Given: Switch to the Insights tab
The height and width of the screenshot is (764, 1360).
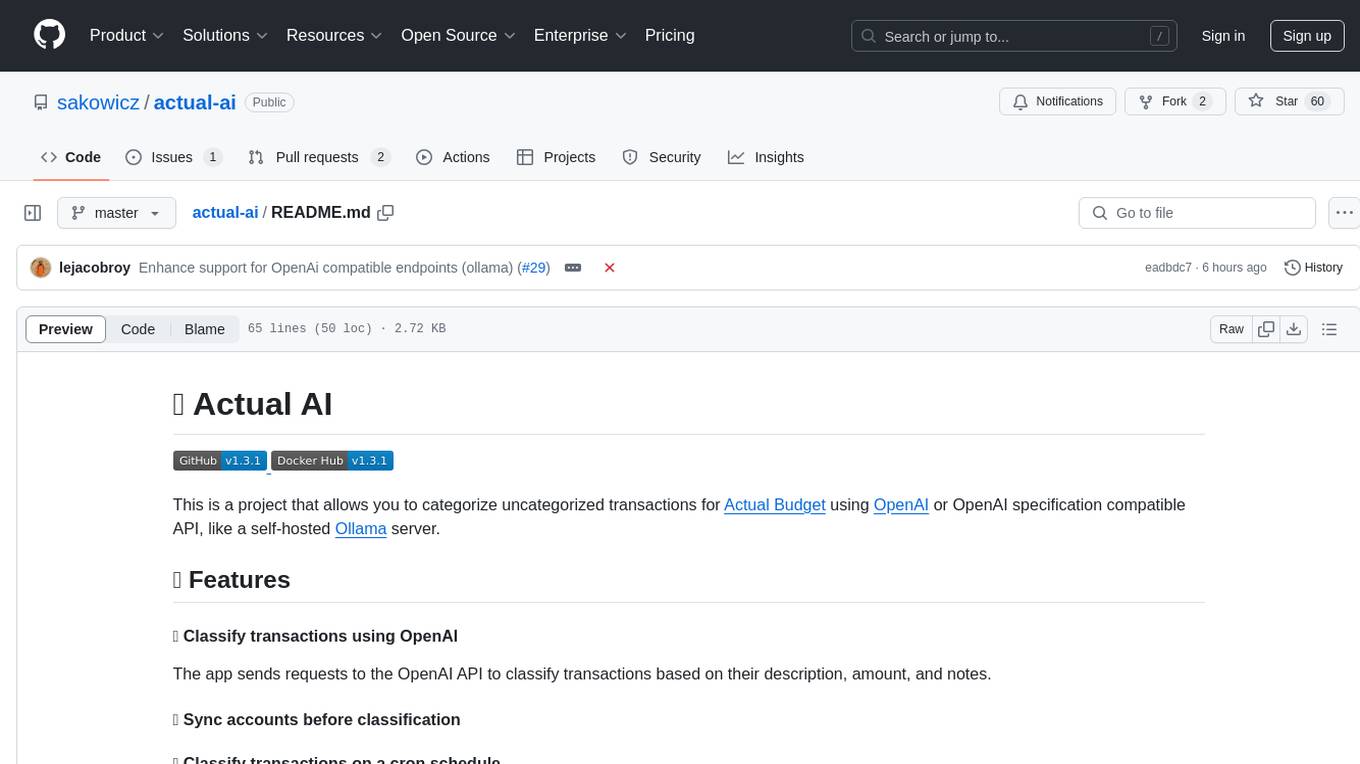Looking at the screenshot, I should point(766,157).
